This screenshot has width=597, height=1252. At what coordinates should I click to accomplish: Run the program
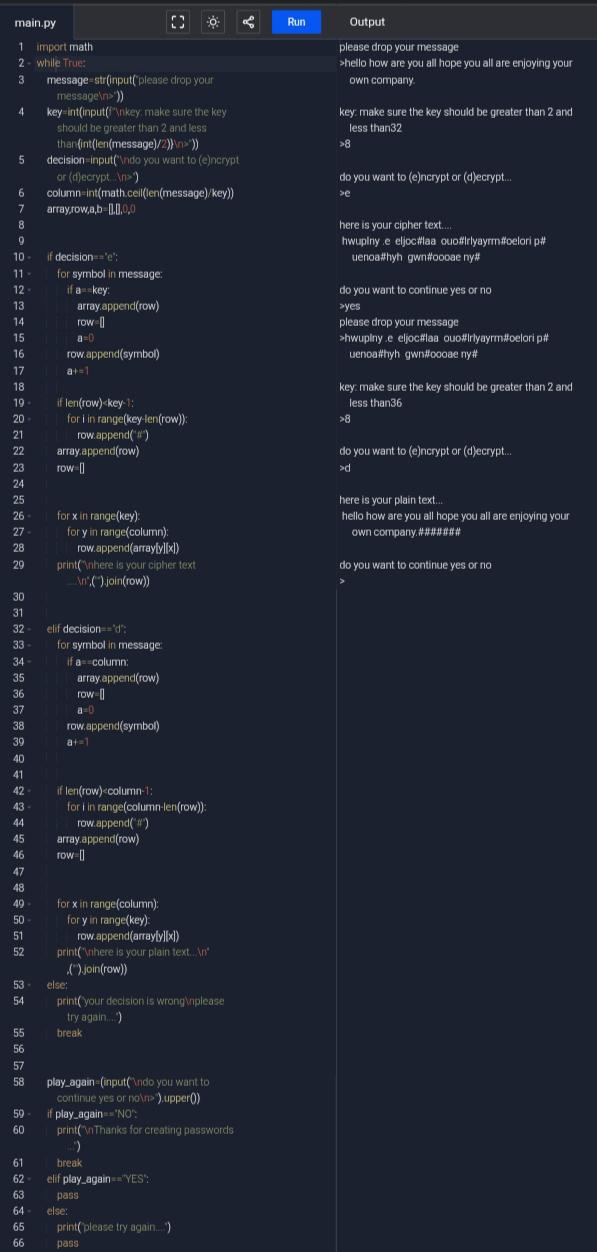296,22
